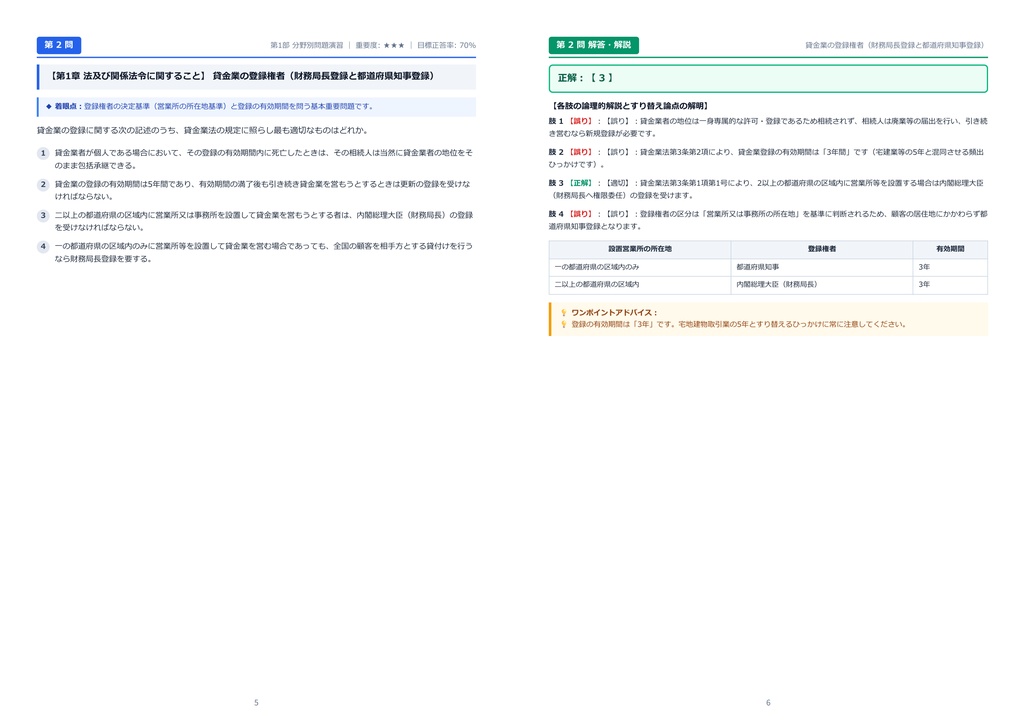The height and width of the screenshot is (724, 1024).
Task: Select answer choice number 4 circle
Action: (43, 246)
